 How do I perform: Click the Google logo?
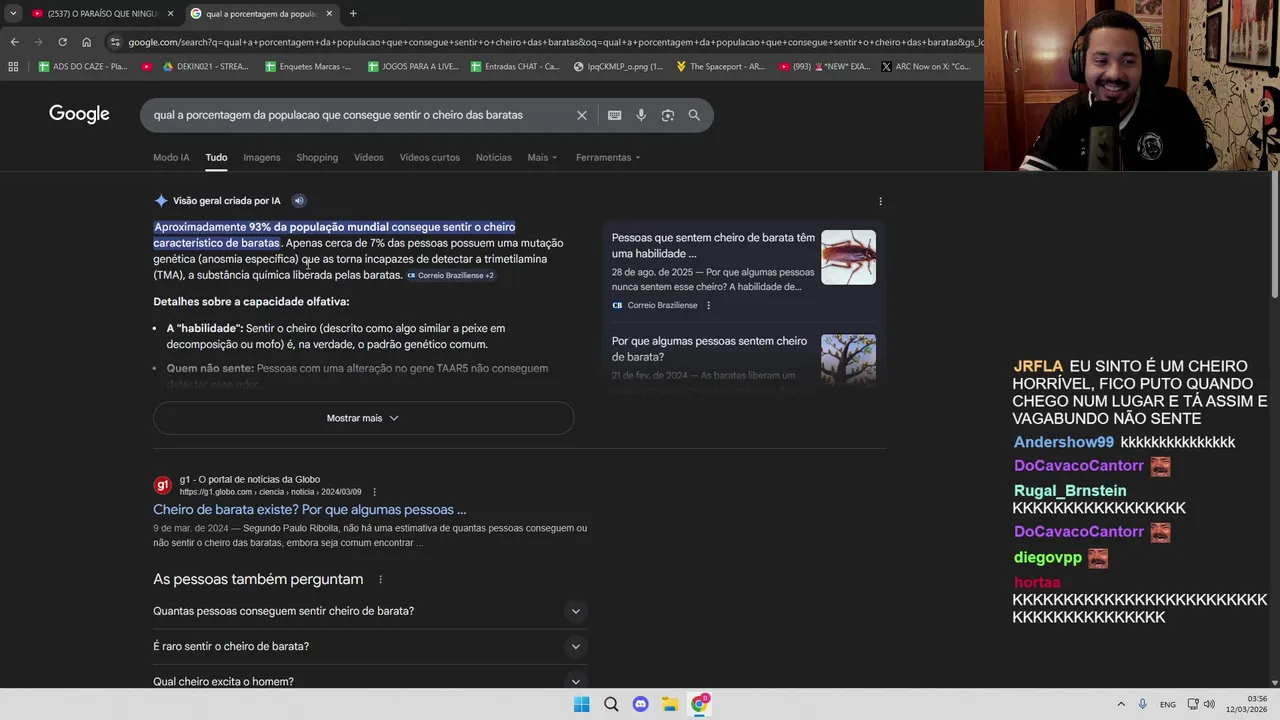point(79,114)
